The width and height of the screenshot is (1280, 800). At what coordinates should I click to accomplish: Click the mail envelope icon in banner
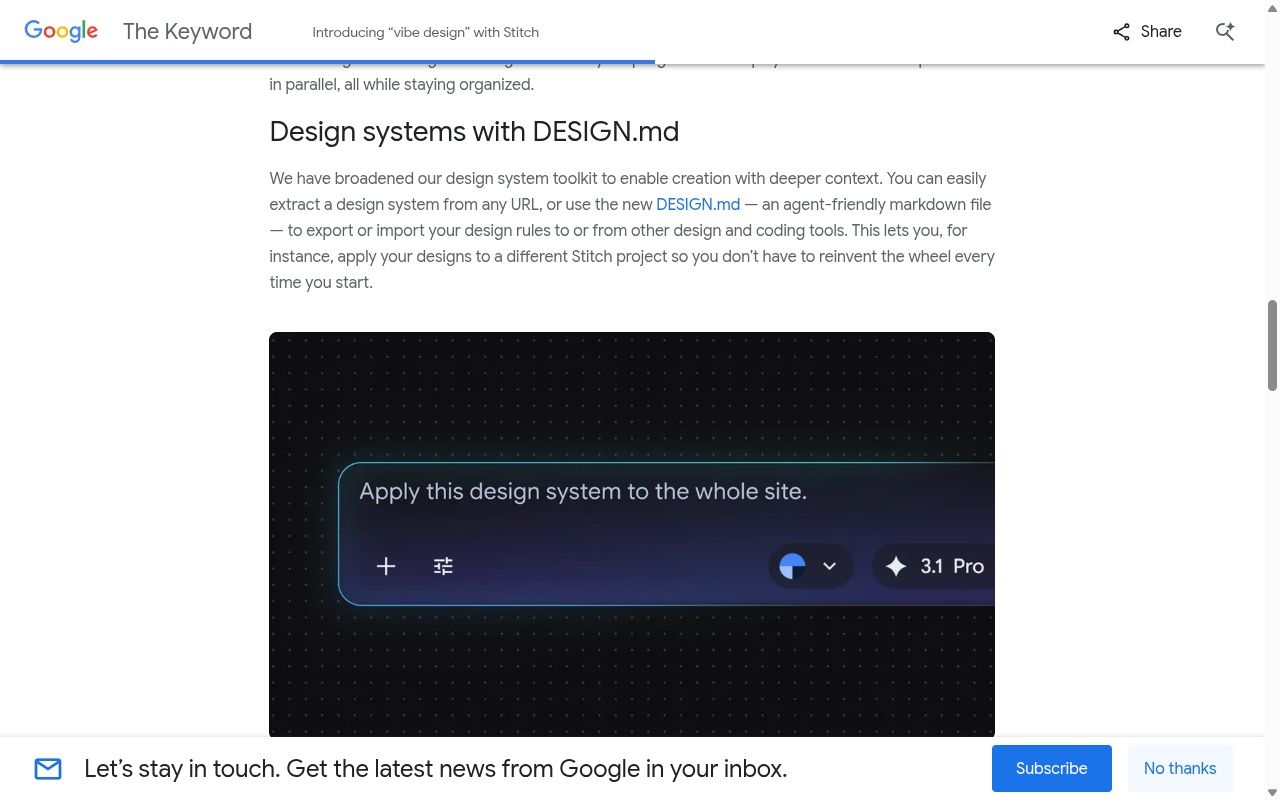(x=48, y=769)
